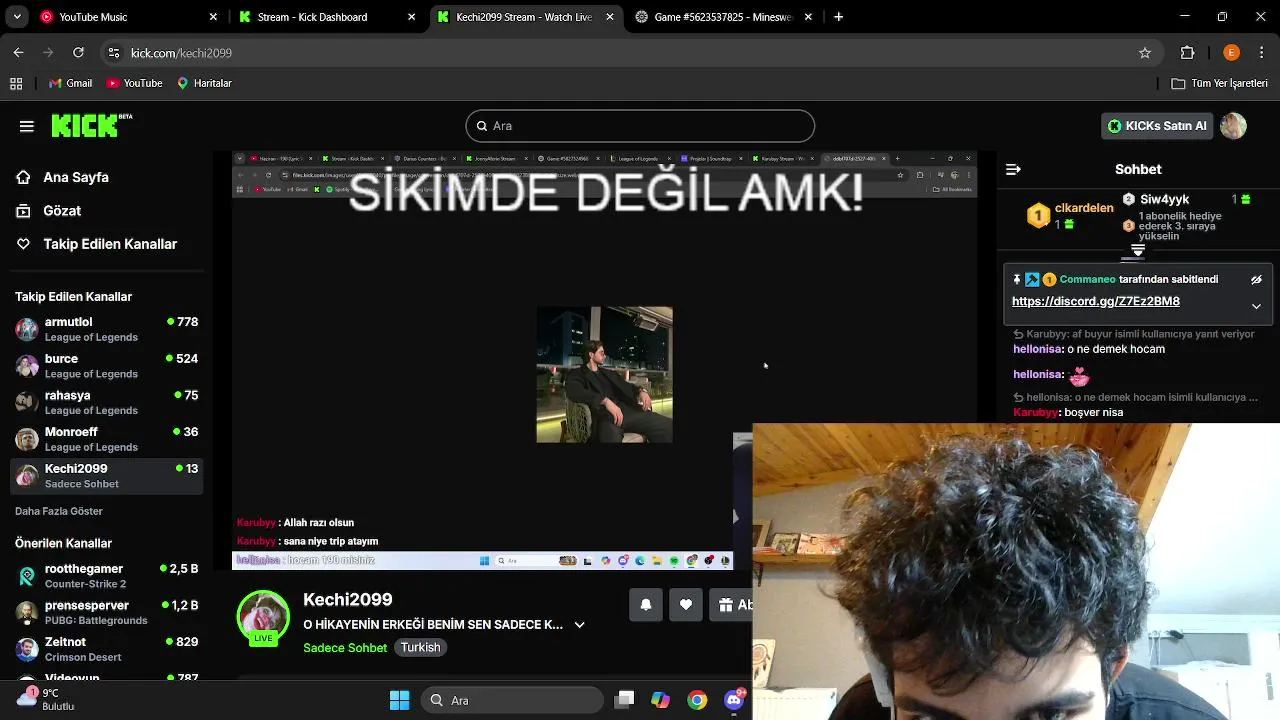Open Discord from taskbar

tap(734, 700)
